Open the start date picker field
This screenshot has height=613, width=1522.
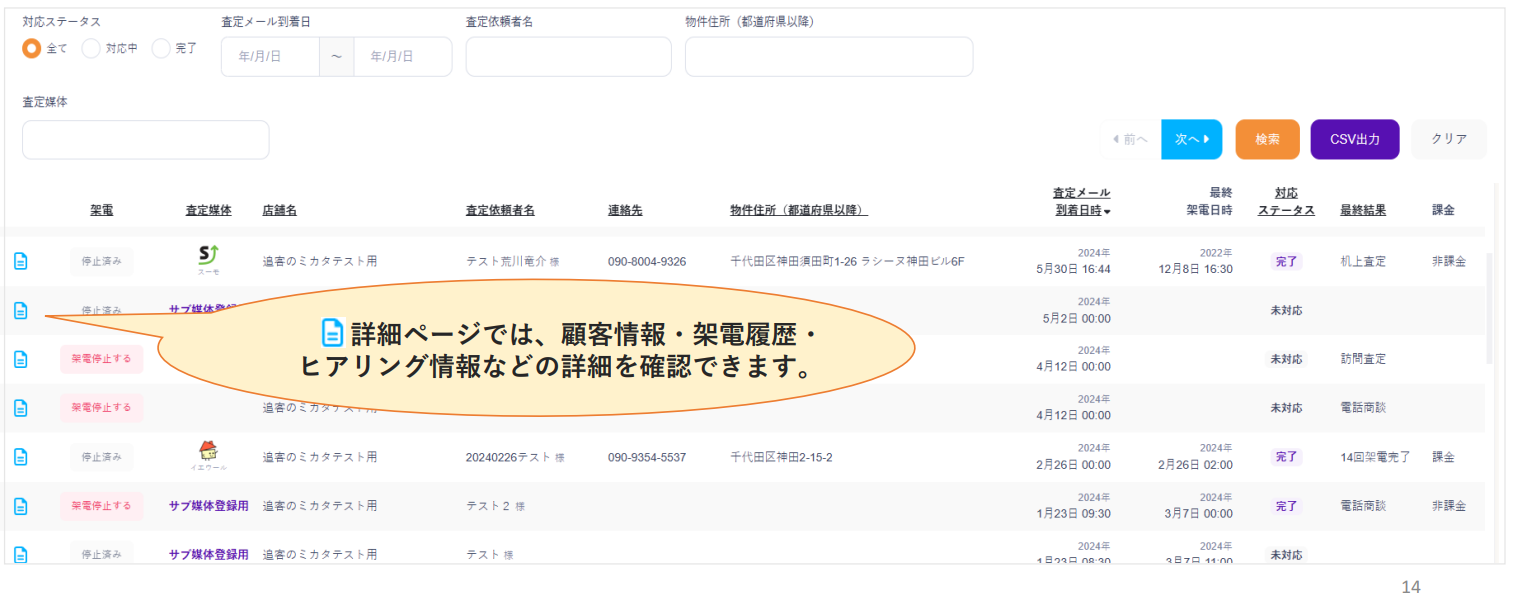click(270, 57)
